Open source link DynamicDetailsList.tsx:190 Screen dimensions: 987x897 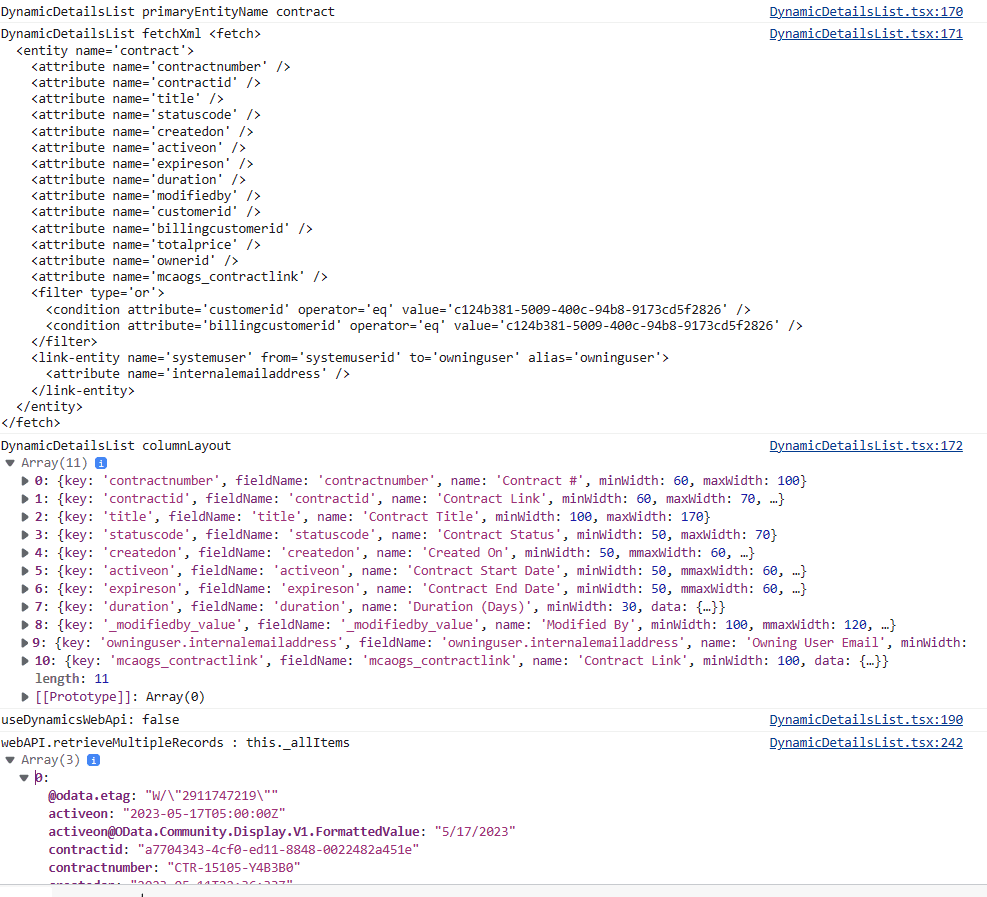point(866,719)
